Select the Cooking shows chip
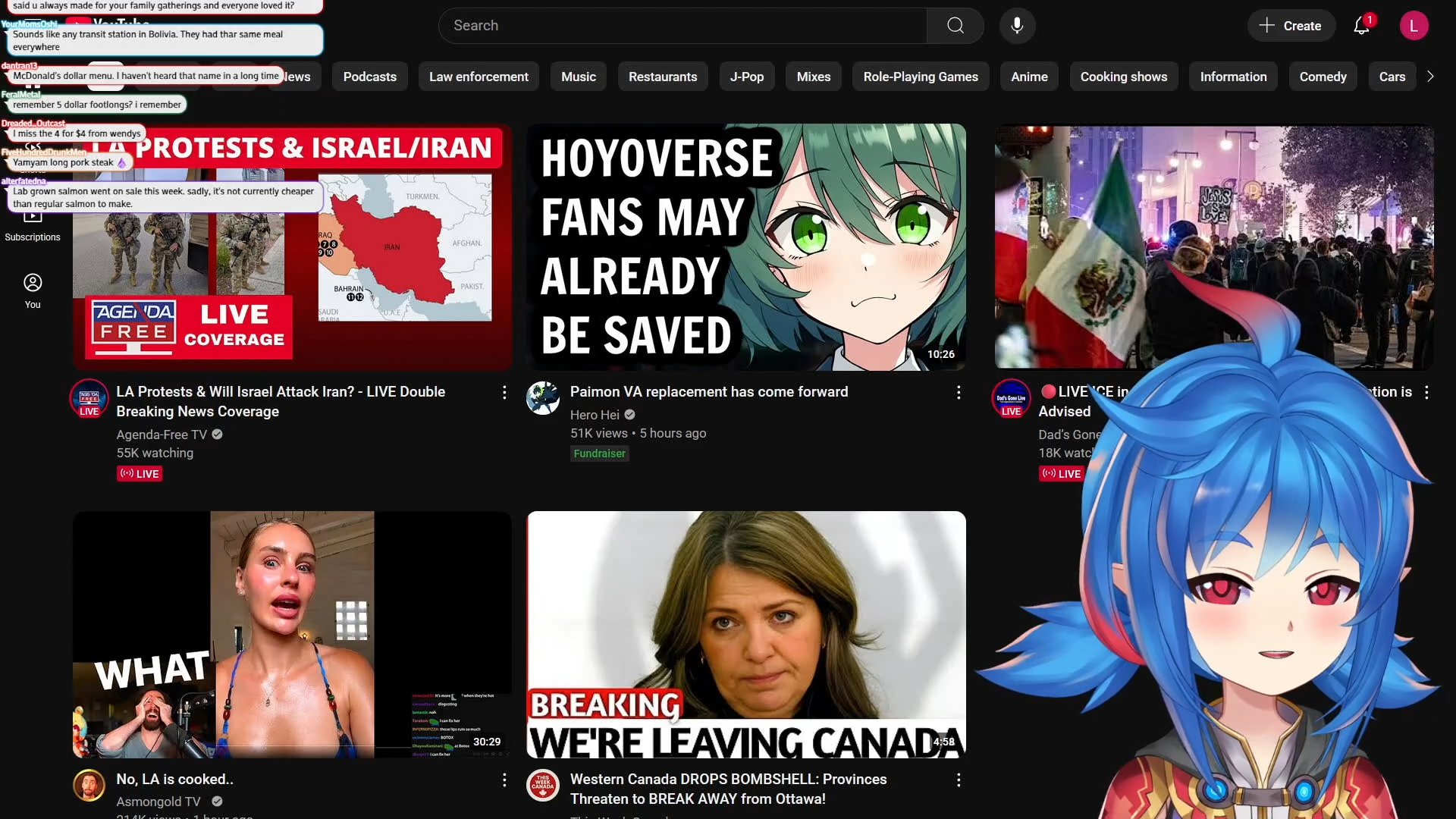1456x819 pixels. [x=1124, y=77]
